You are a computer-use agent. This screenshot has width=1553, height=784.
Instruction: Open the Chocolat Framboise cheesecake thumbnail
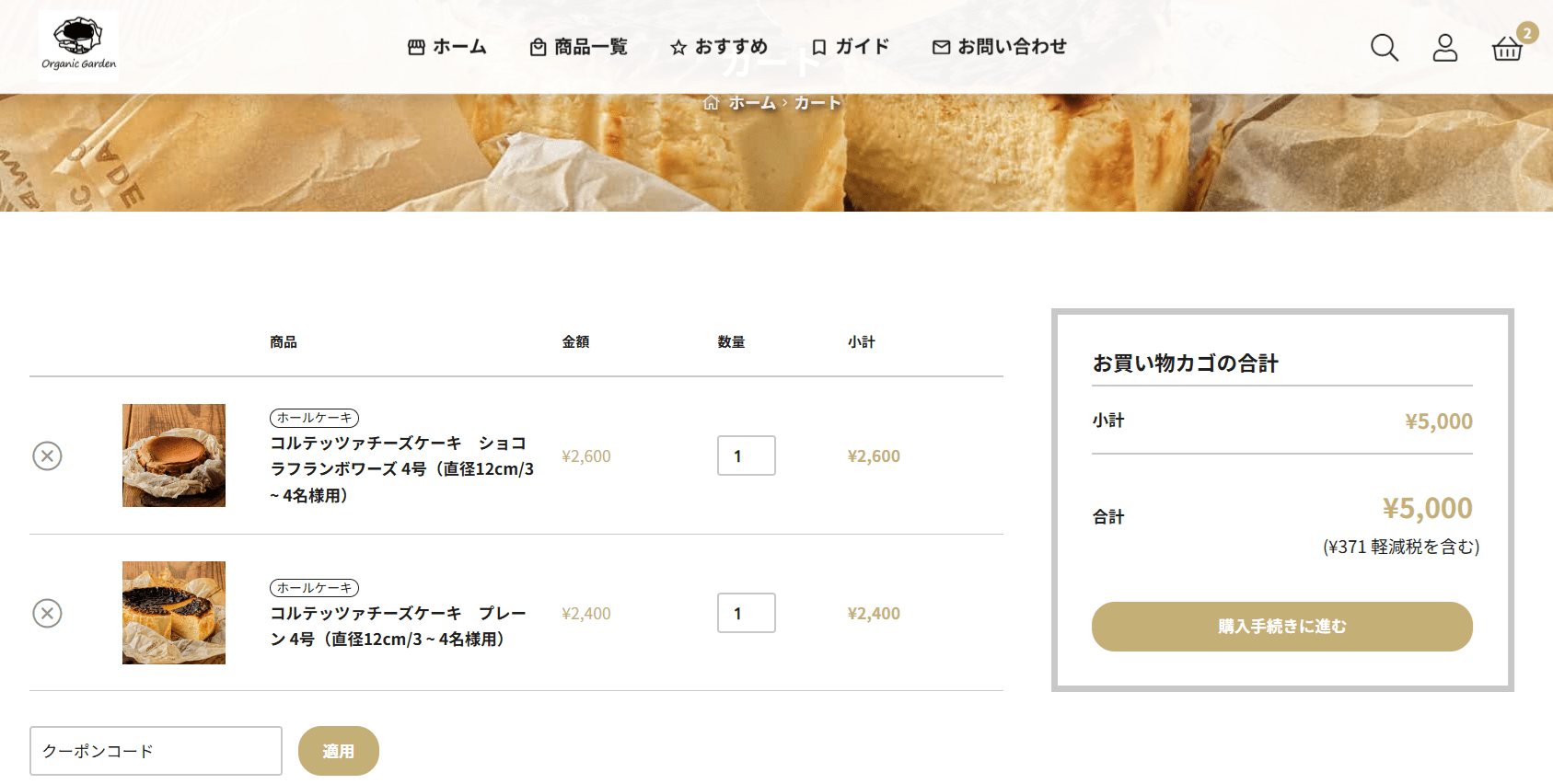(x=174, y=455)
